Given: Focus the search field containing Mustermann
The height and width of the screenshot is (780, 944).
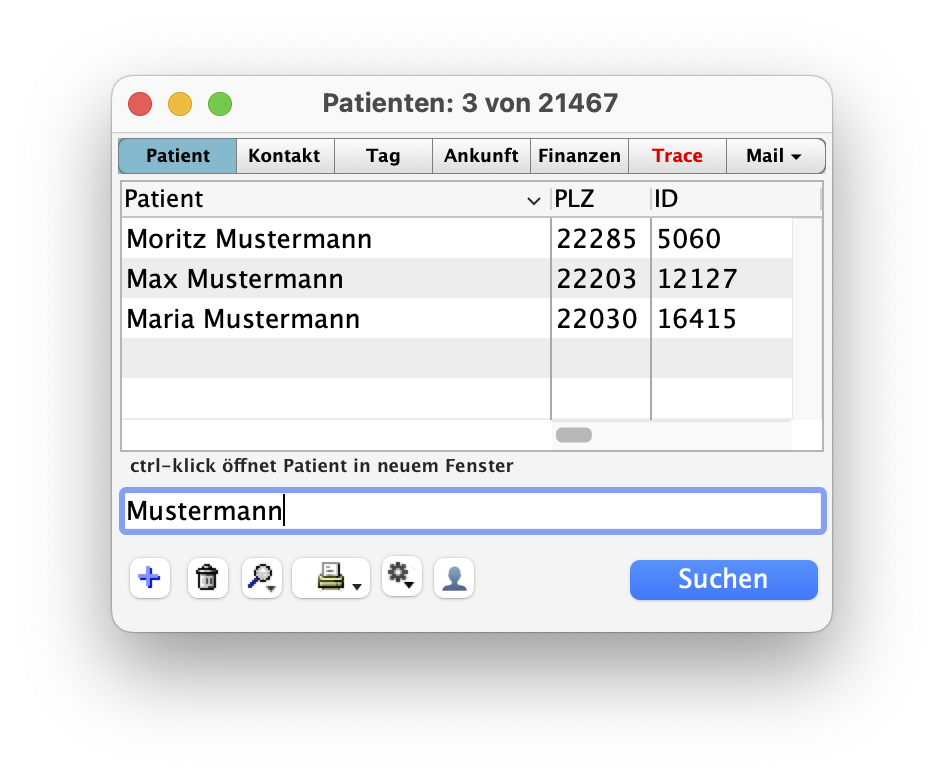Looking at the screenshot, I should pyautogui.click(x=472, y=511).
